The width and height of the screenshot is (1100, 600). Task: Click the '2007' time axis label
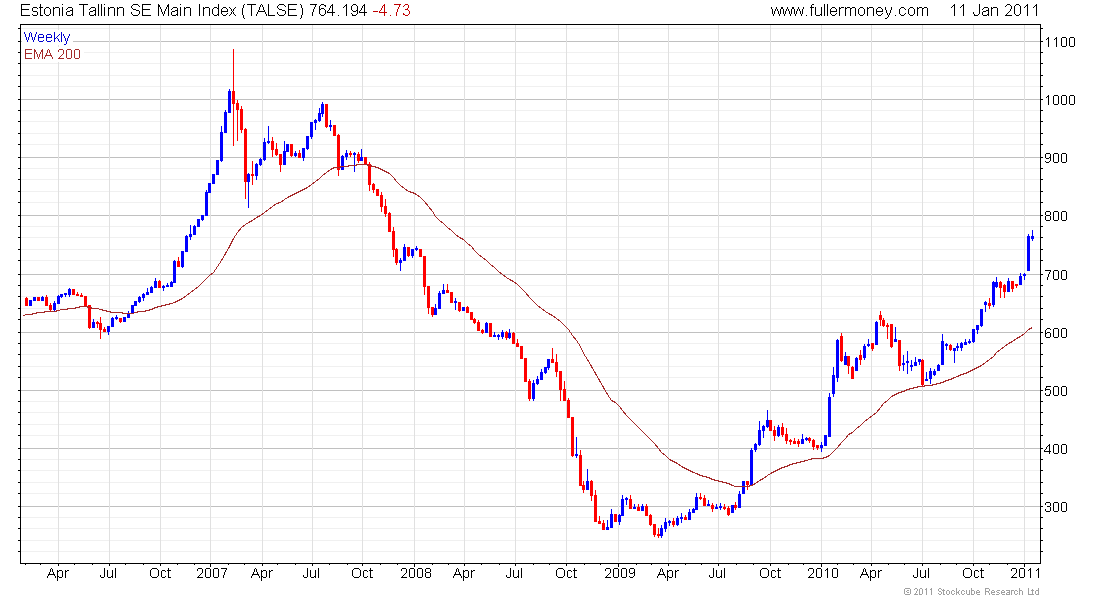pos(212,573)
